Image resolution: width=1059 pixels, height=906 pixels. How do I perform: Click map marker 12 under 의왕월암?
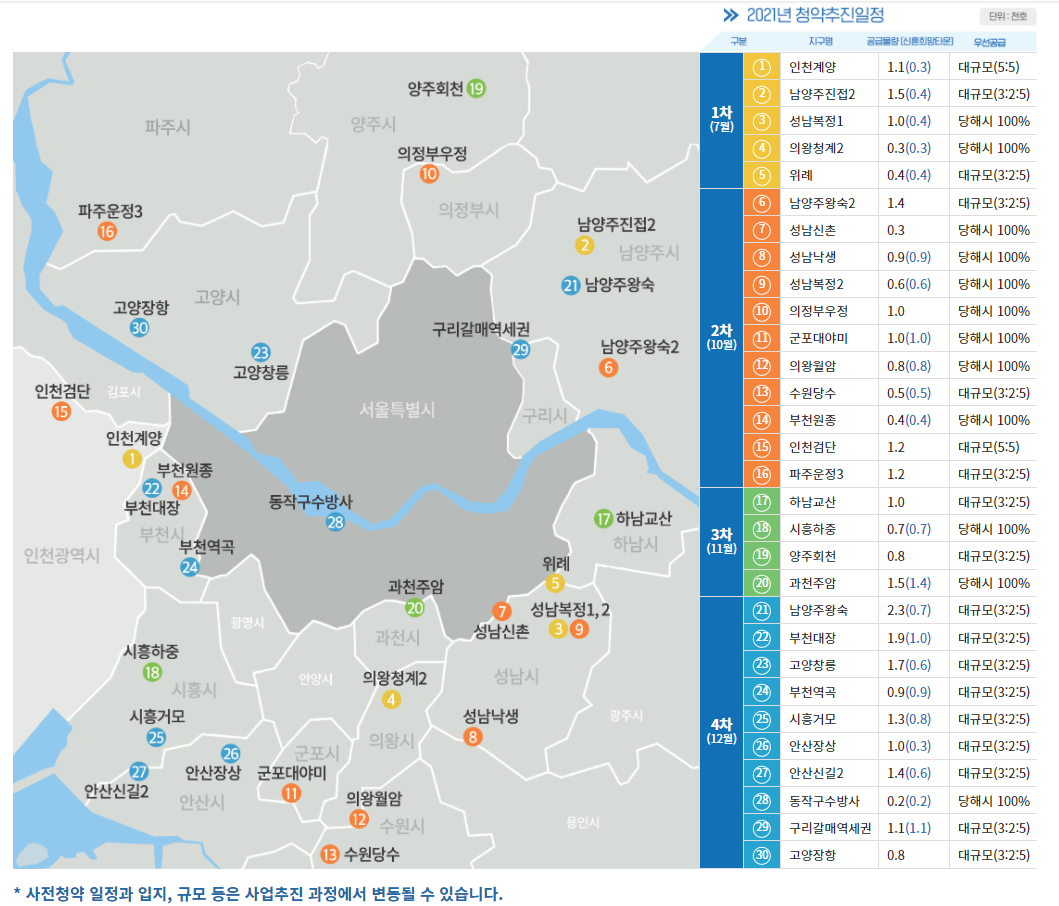(359, 820)
